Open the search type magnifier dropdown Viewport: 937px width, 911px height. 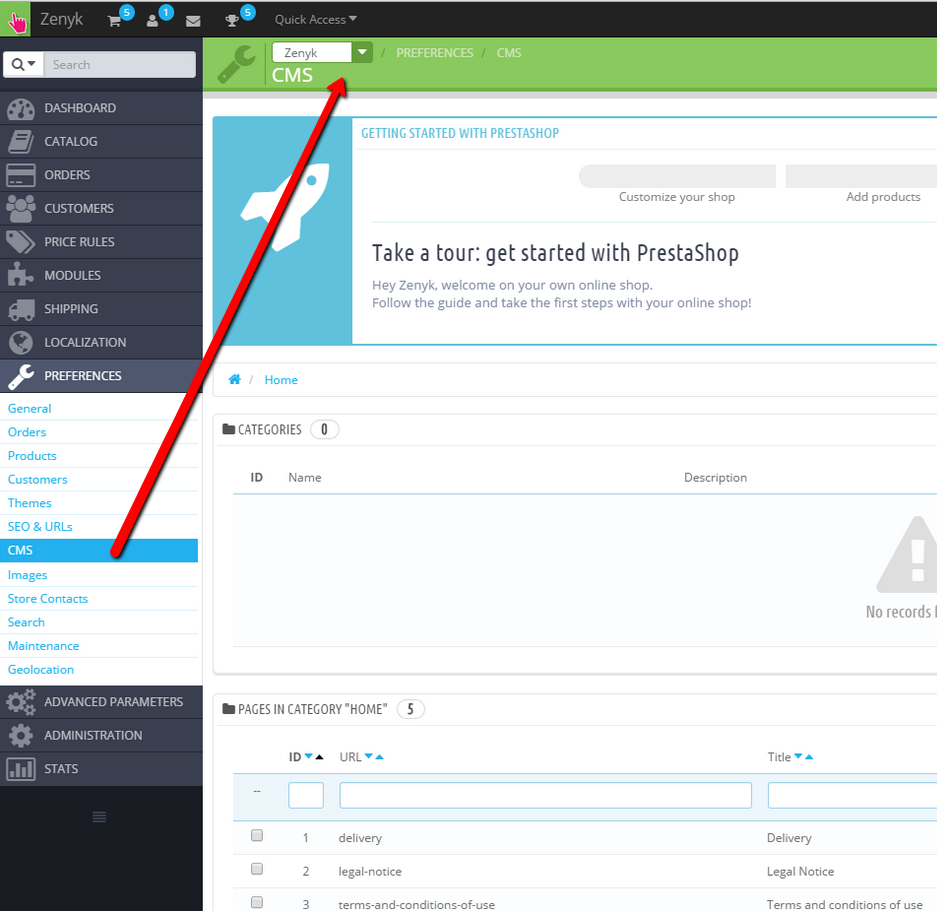click(x=23, y=65)
